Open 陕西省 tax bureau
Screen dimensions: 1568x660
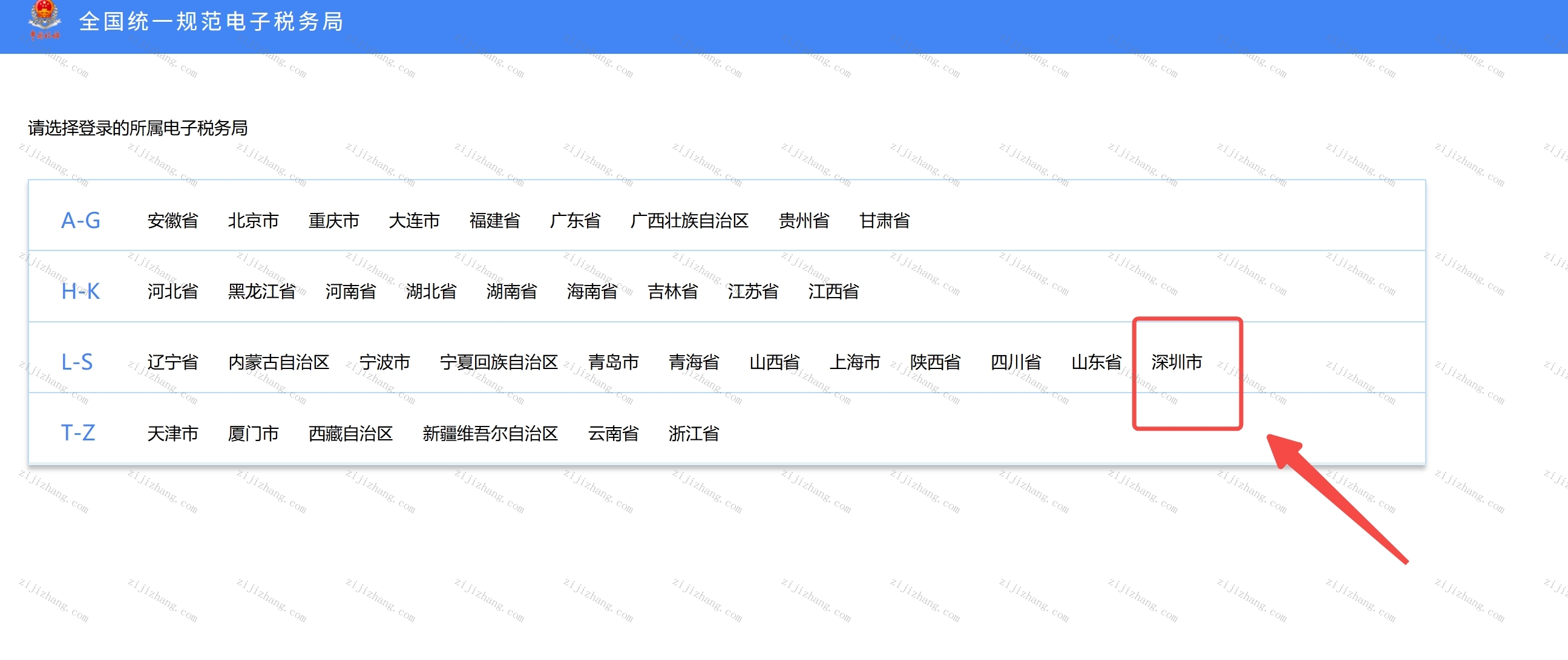(x=935, y=362)
